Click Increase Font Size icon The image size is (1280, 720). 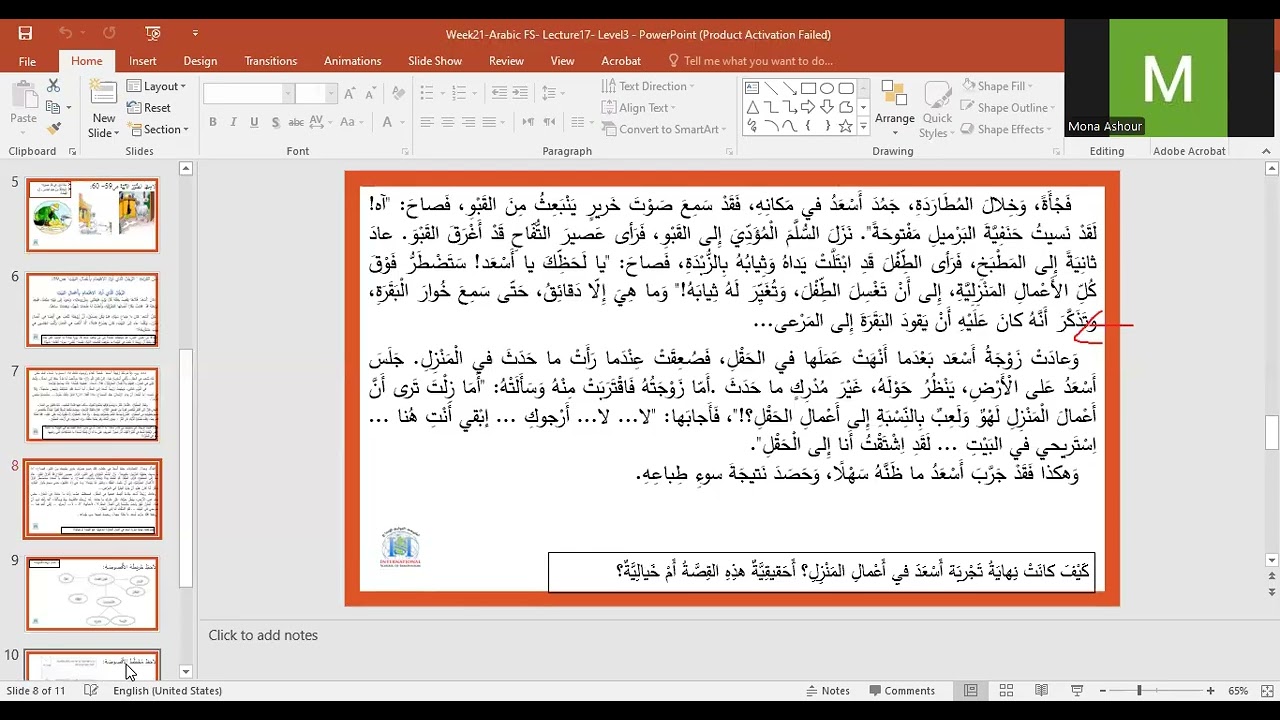pos(350,93)
